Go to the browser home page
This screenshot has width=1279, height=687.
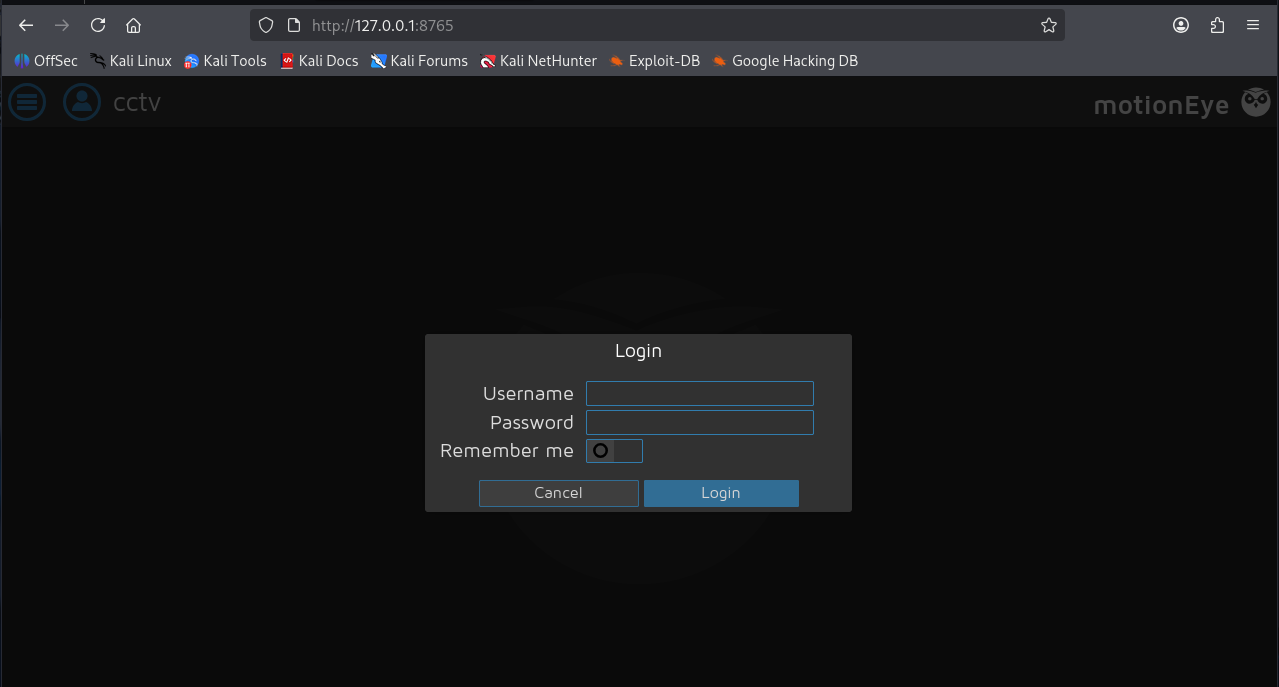[133, 25]
